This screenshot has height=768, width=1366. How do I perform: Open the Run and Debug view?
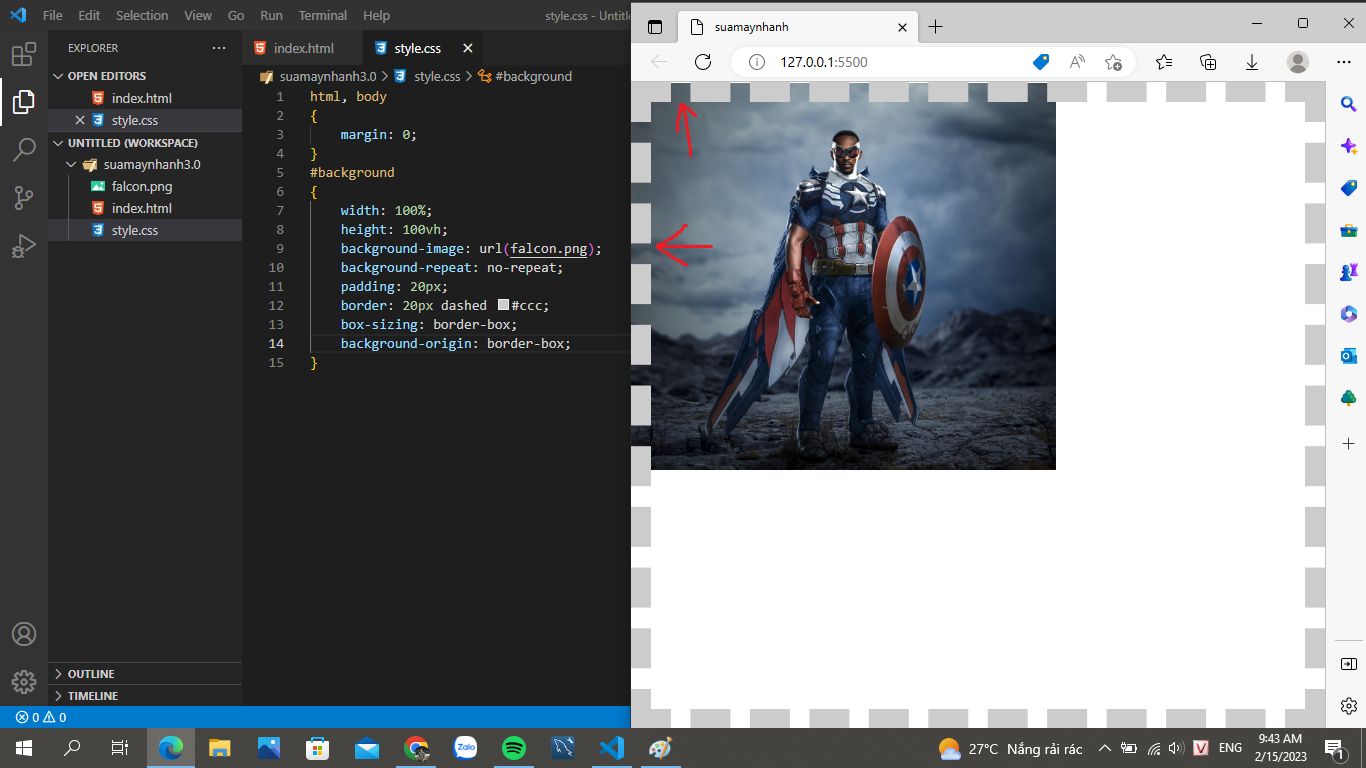tap(24, 246)
